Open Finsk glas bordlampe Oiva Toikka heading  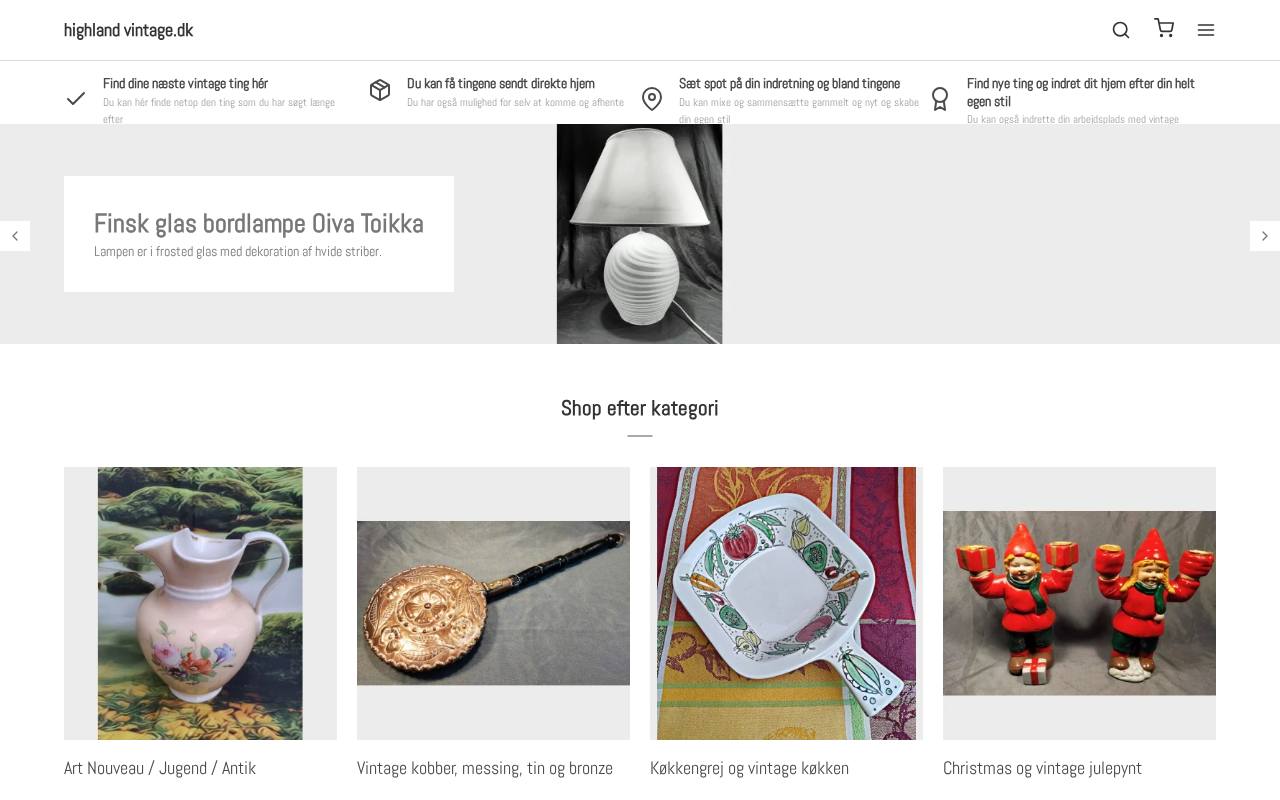(x=258, y=223)
